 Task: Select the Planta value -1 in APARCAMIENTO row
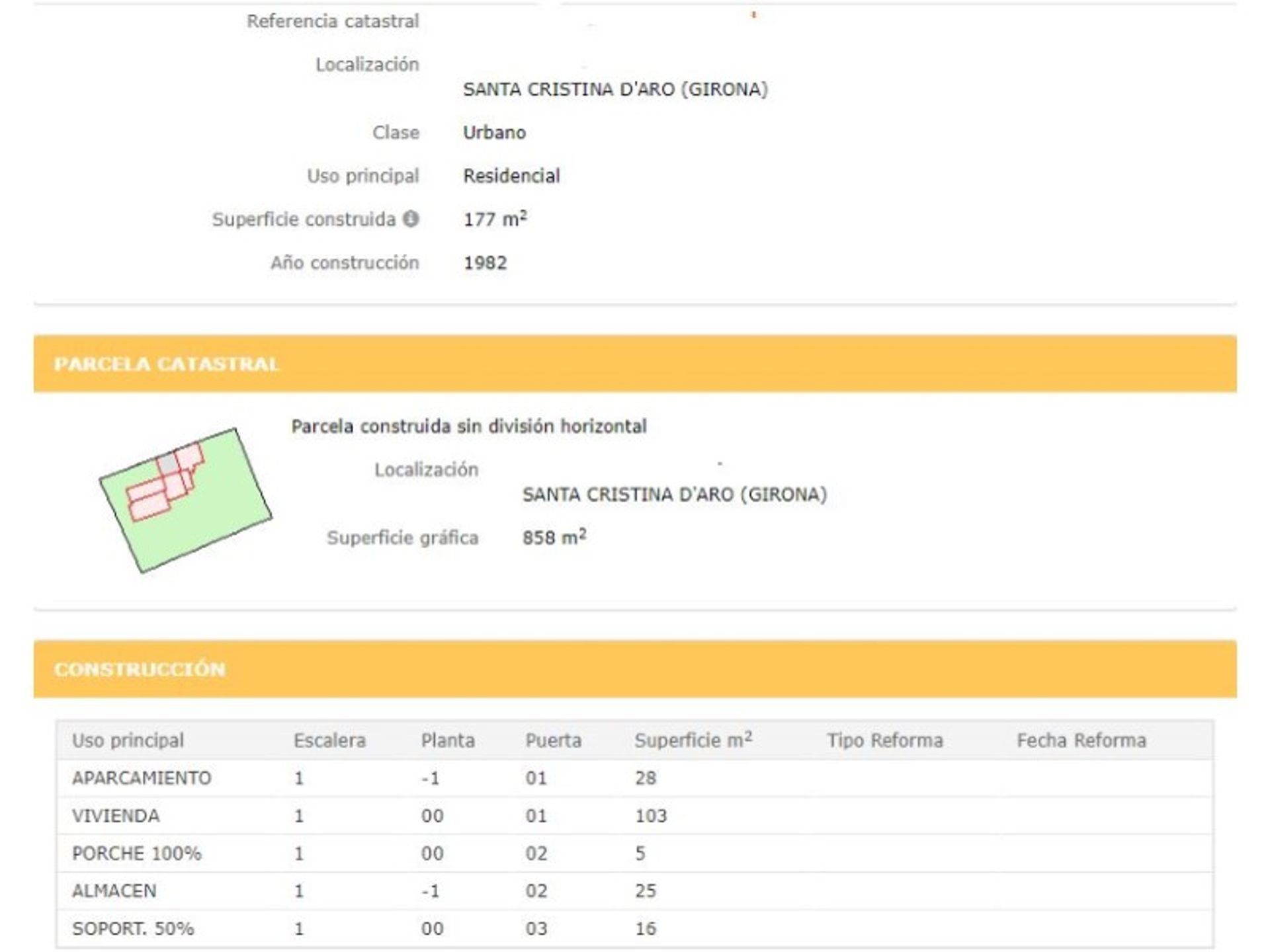coord(431,778)
